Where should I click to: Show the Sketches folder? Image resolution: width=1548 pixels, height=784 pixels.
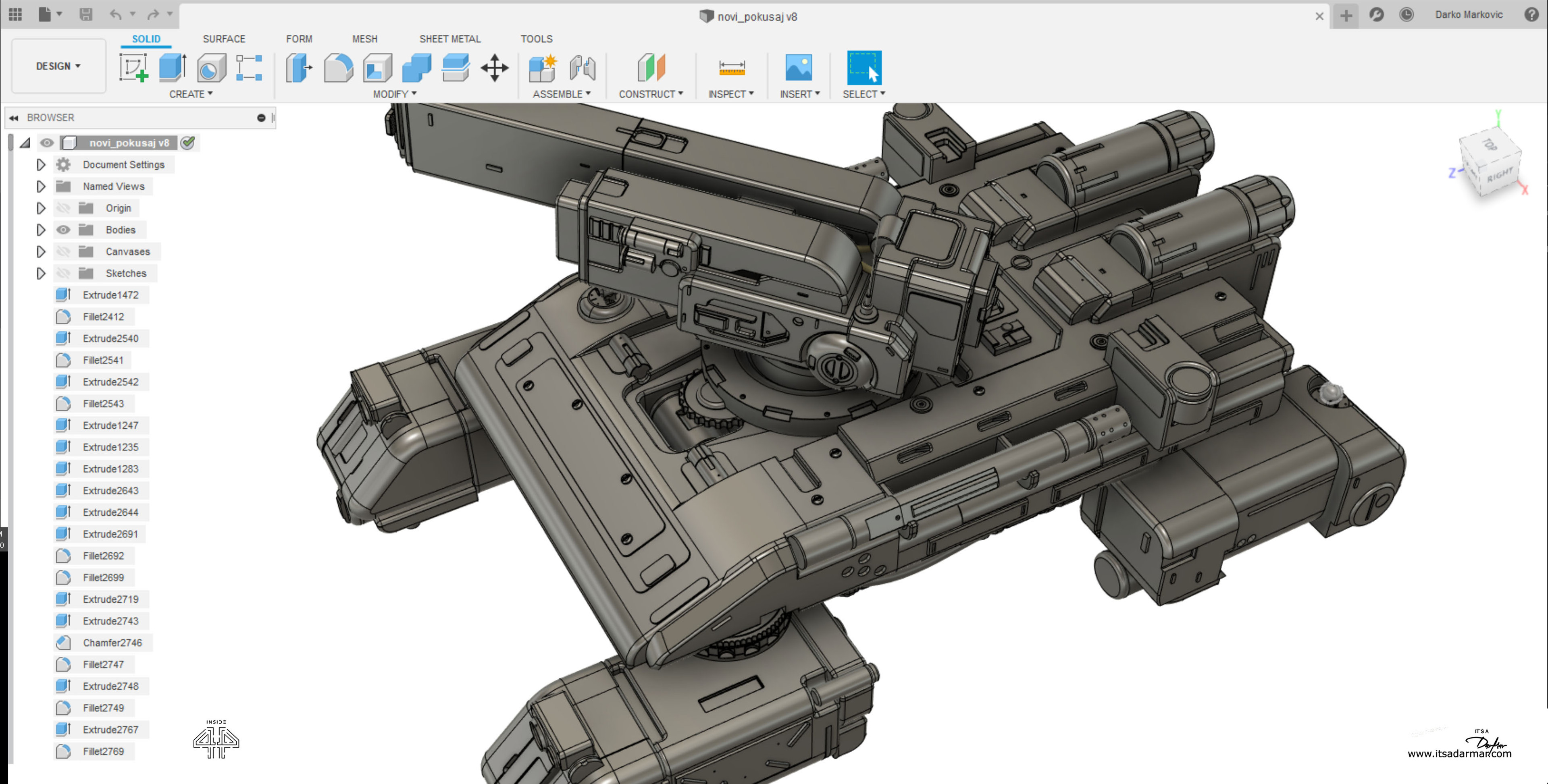[63, 273]
